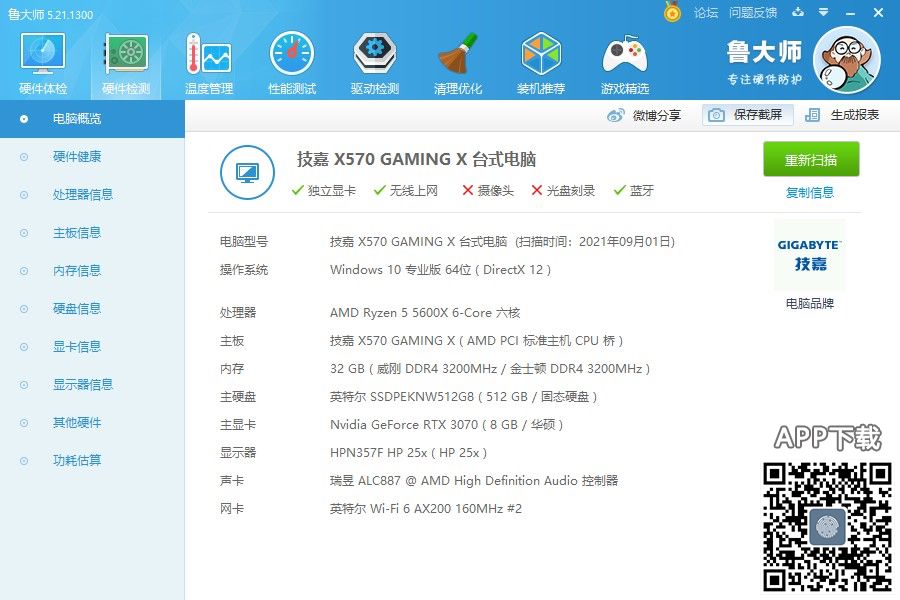Click the Master Lu avatar portrait
The image size is (900, 600).
click(x=846, y=60)
